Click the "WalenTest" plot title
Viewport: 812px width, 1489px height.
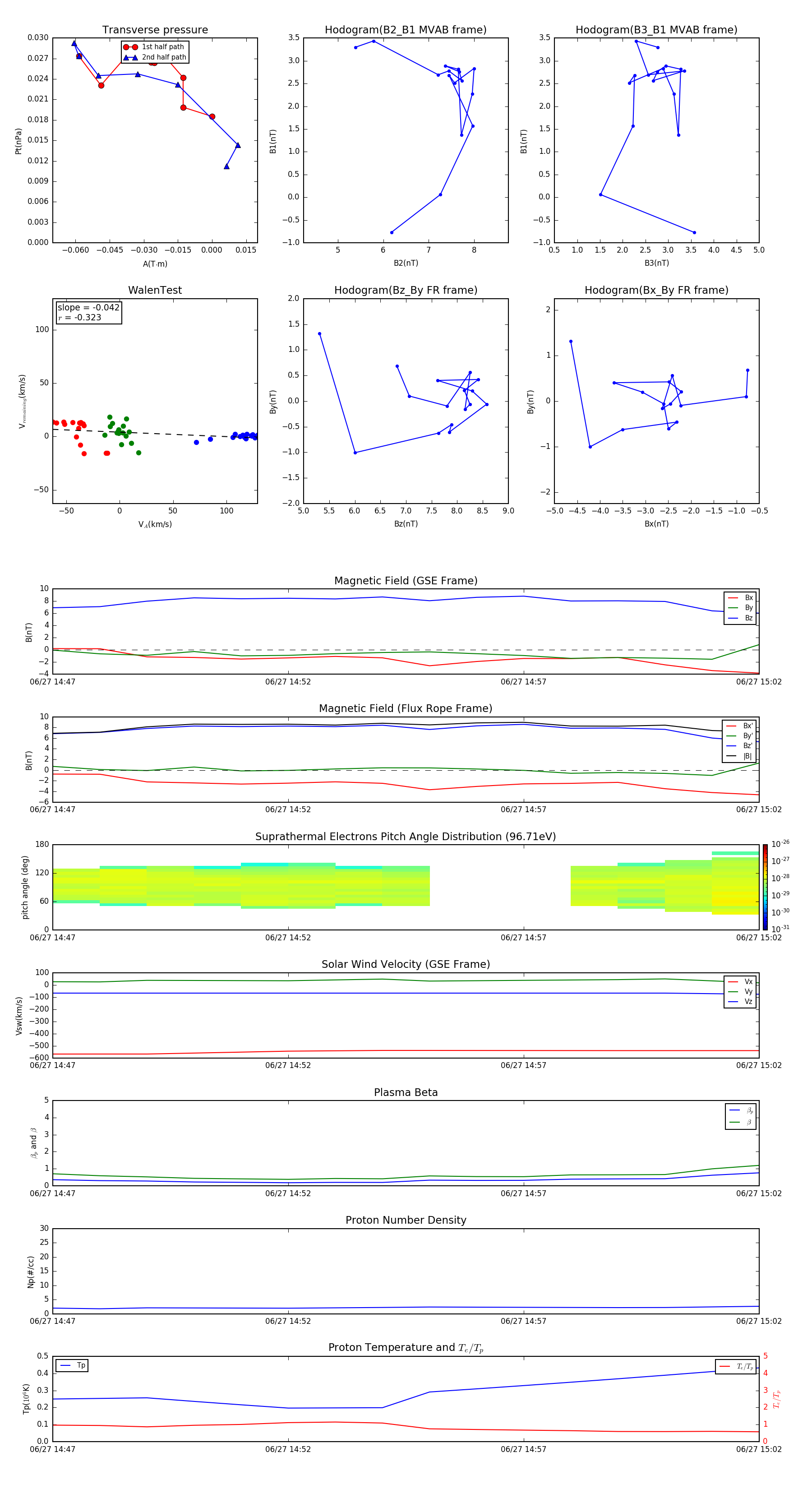155,290
